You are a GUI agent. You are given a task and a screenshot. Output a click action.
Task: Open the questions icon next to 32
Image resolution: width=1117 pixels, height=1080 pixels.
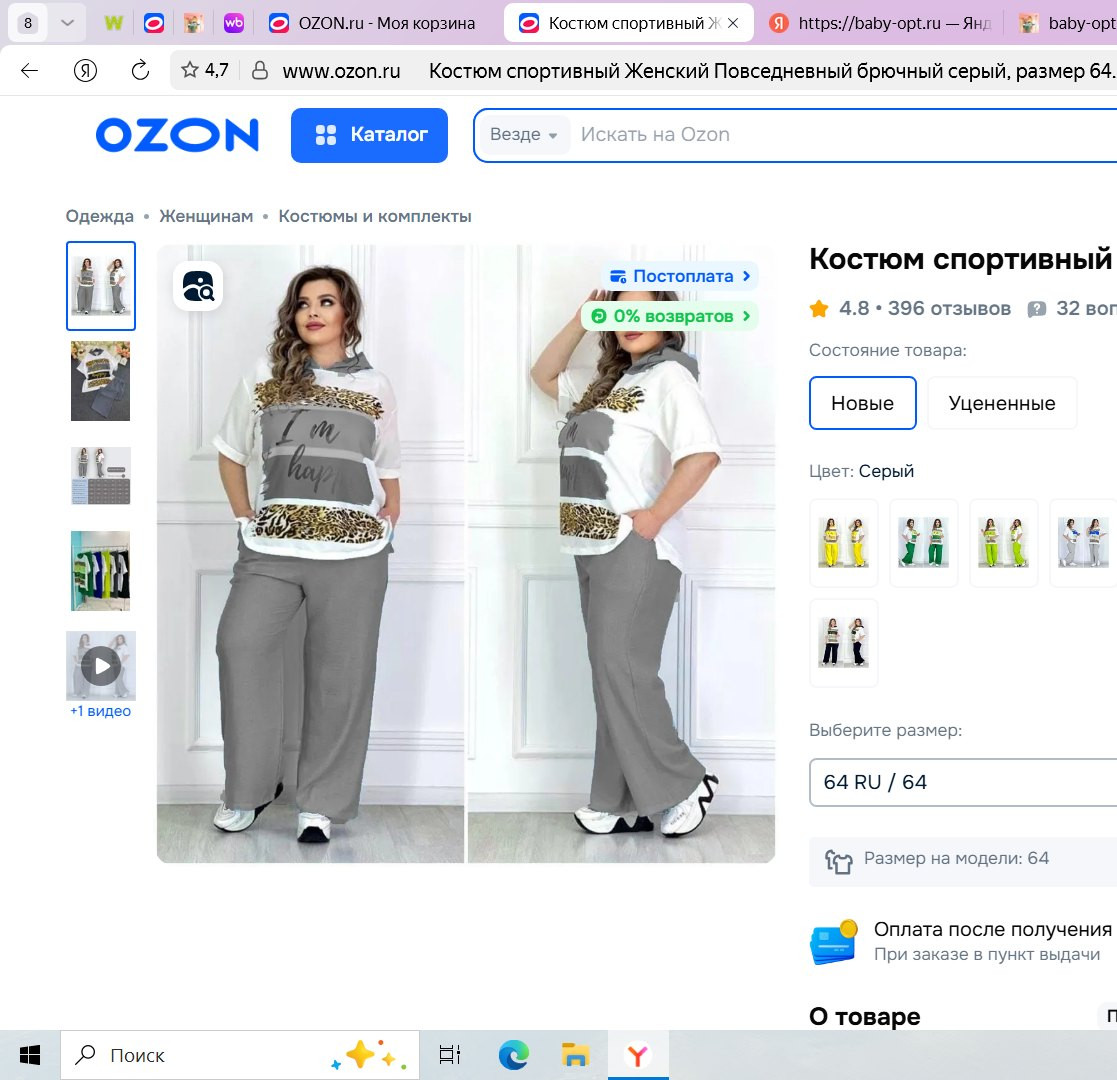tap(1037, 308)
